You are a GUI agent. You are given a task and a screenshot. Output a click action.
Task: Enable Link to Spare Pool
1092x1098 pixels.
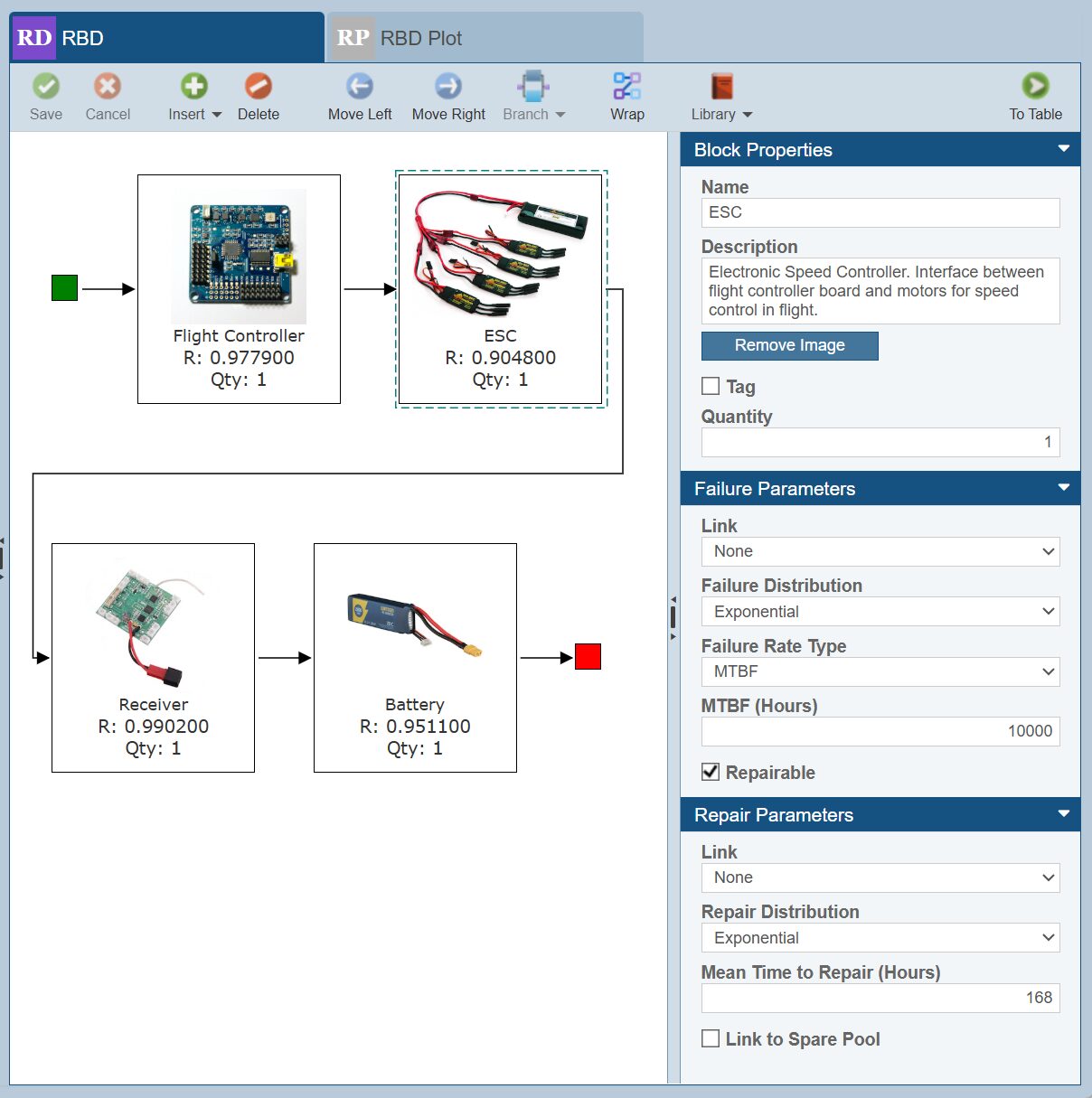[711, 1038]
